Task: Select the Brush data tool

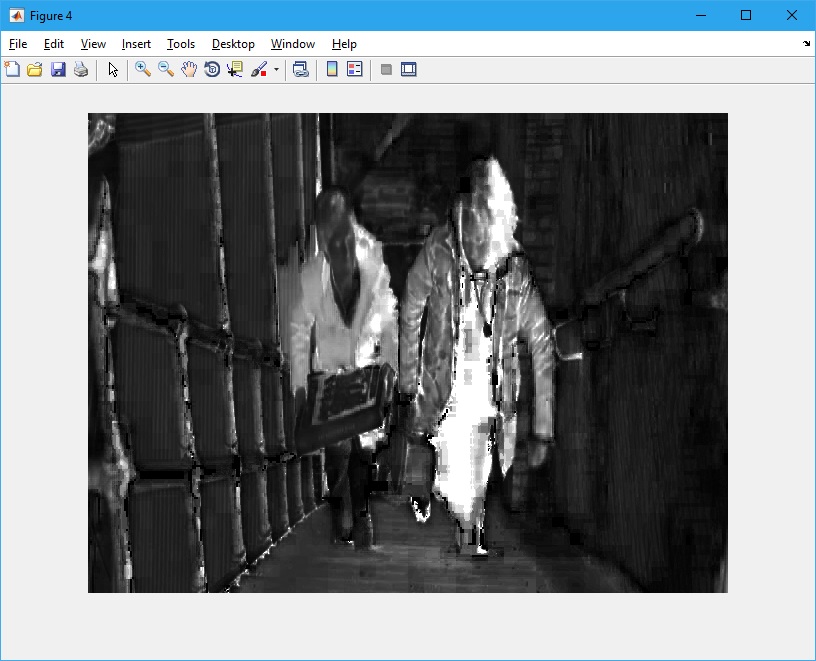Action: (x=259, y=70)
